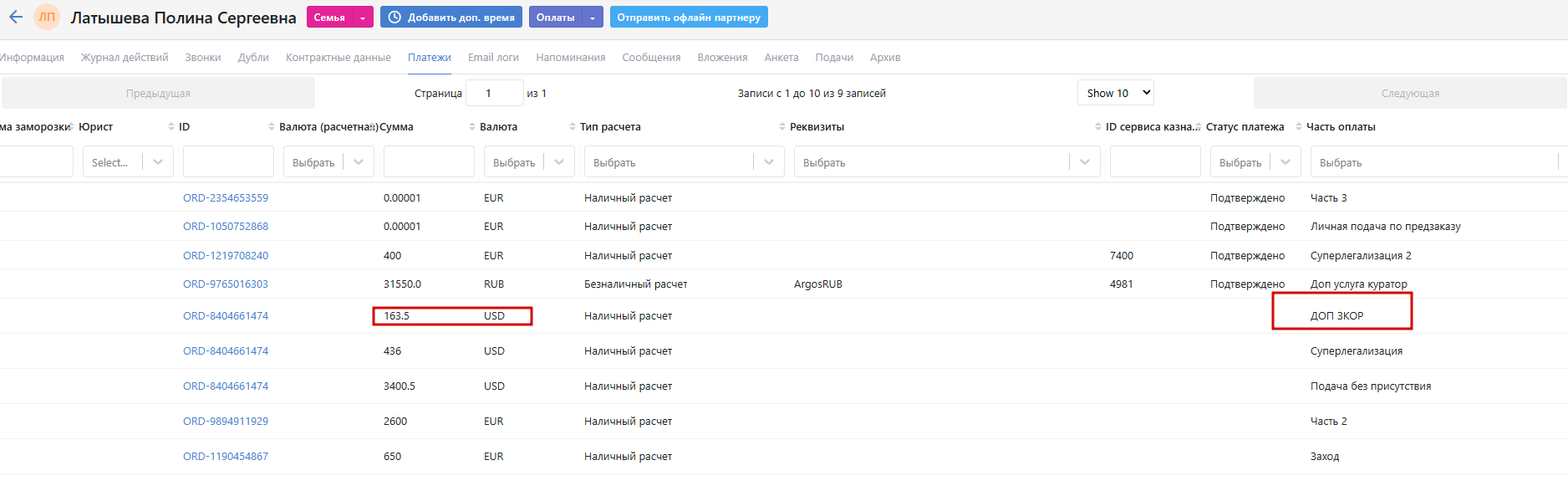Open the Статус платежа filter dropdown
This screenshot has width=1568, height=491.
(x=1255, y=161)
